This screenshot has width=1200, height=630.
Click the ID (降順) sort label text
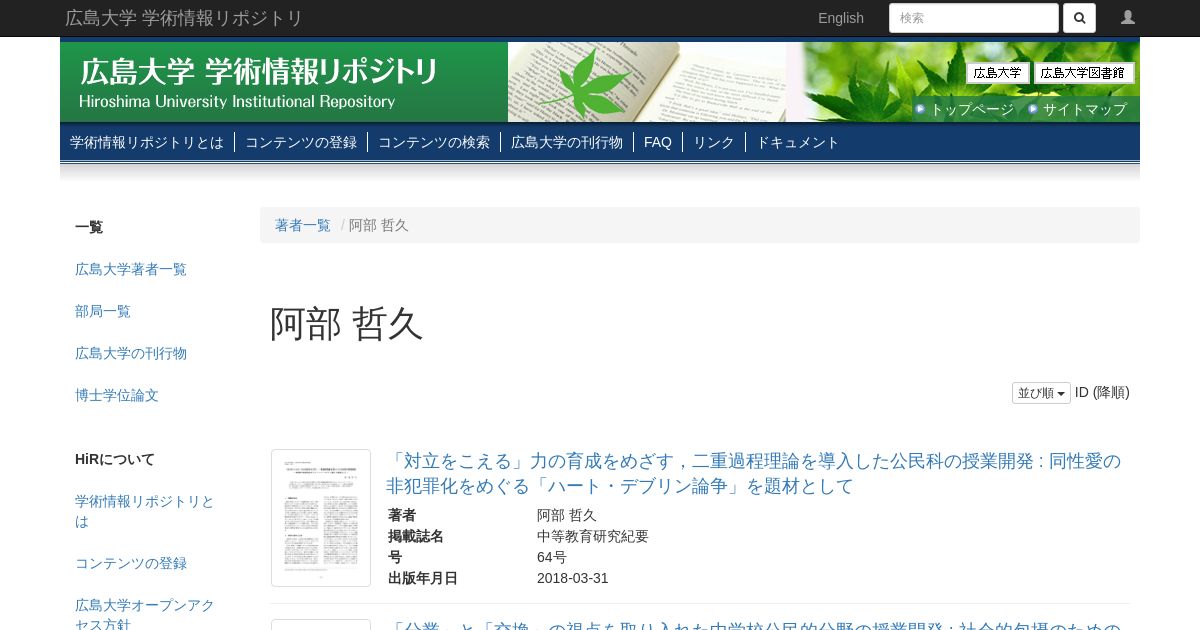1102,393
